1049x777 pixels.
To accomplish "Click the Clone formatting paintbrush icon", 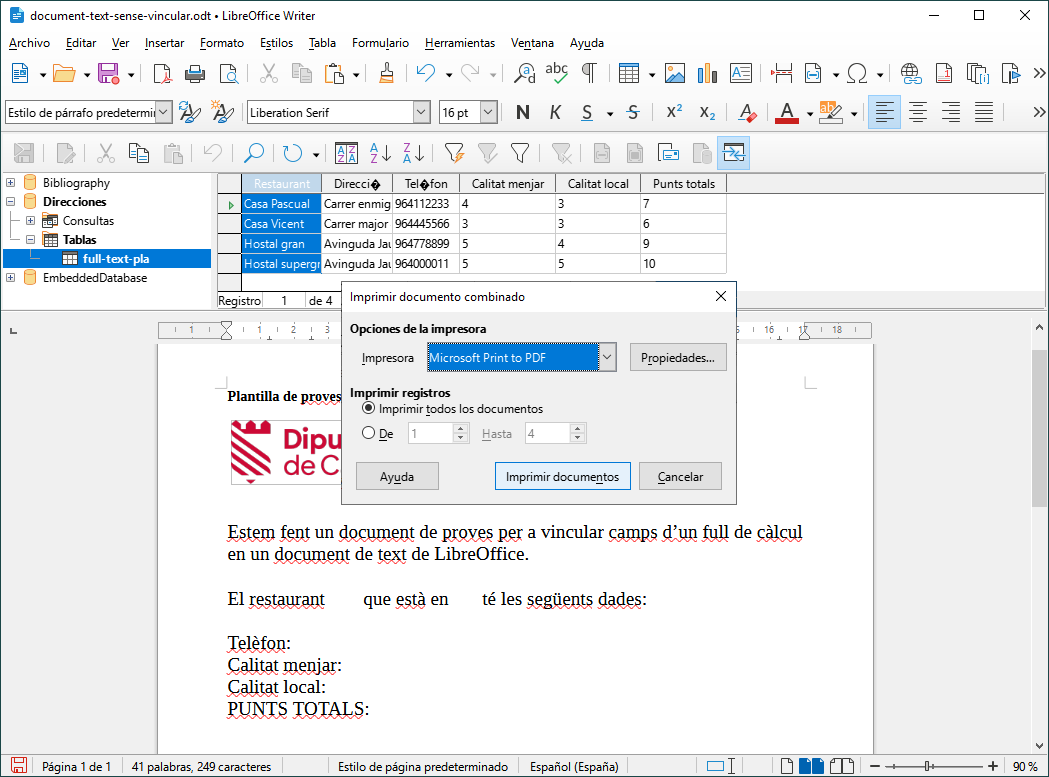I will (386, 74).
